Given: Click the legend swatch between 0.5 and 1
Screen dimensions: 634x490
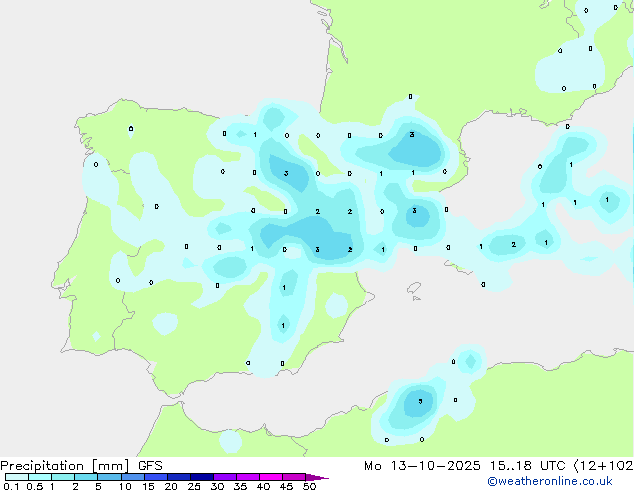Looking at the screenshot, I should coord(40,477).
